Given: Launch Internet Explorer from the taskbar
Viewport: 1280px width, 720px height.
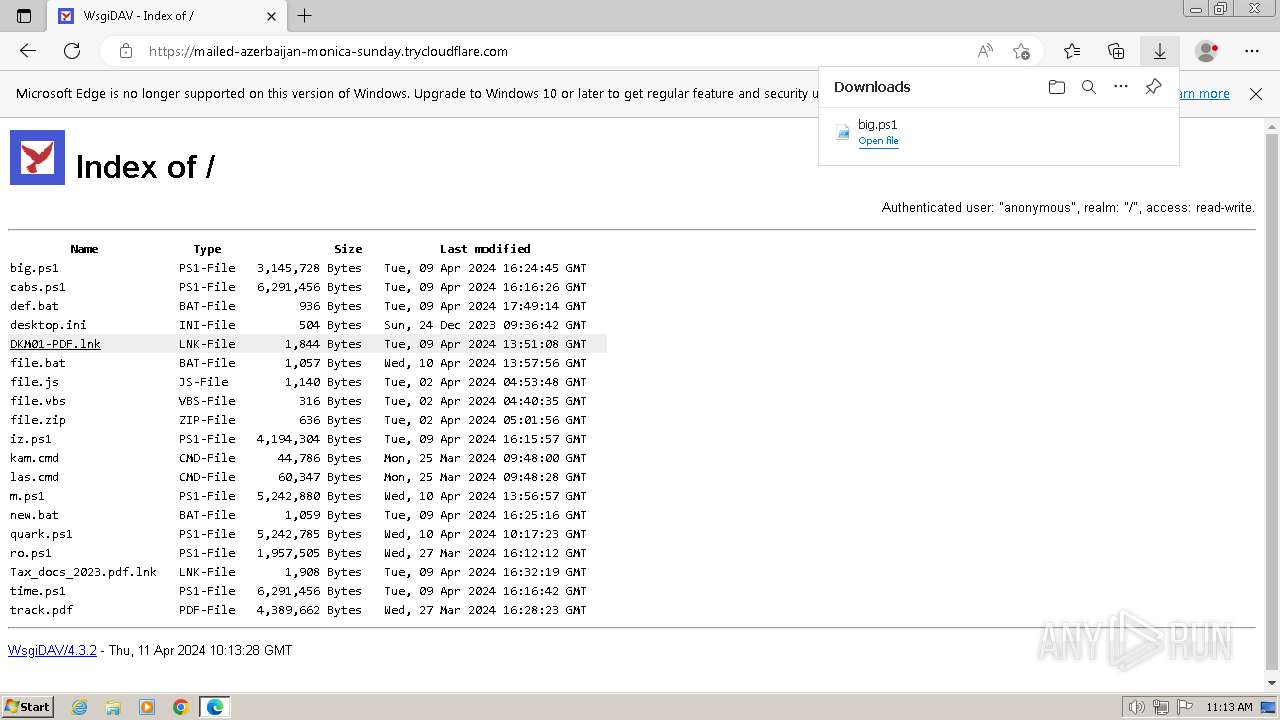Looking at the screenshot, I should point(80,707).
